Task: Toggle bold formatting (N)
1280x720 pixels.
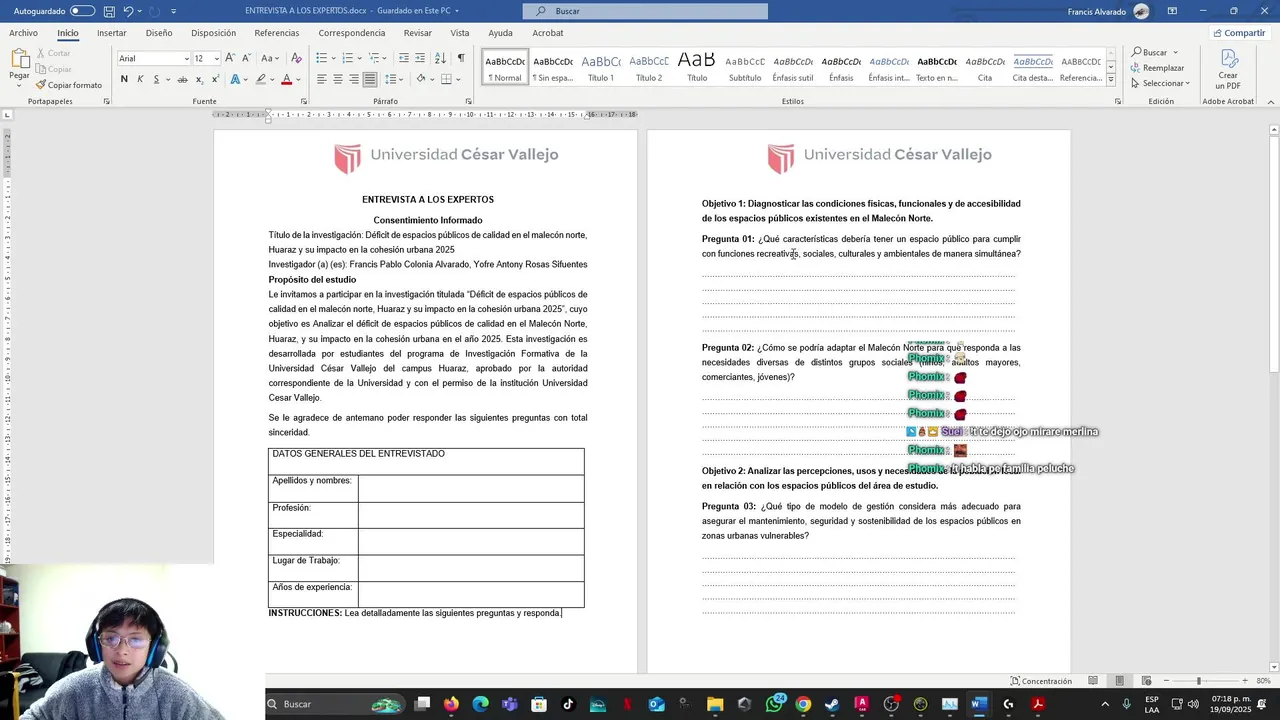Action: point(124,79)
